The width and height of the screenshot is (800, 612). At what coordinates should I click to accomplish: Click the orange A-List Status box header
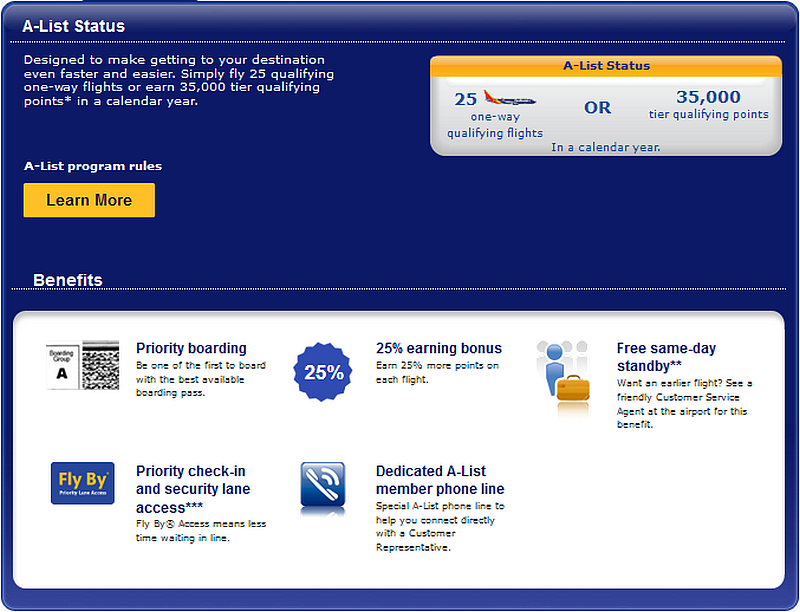click(x=606, y=66)
